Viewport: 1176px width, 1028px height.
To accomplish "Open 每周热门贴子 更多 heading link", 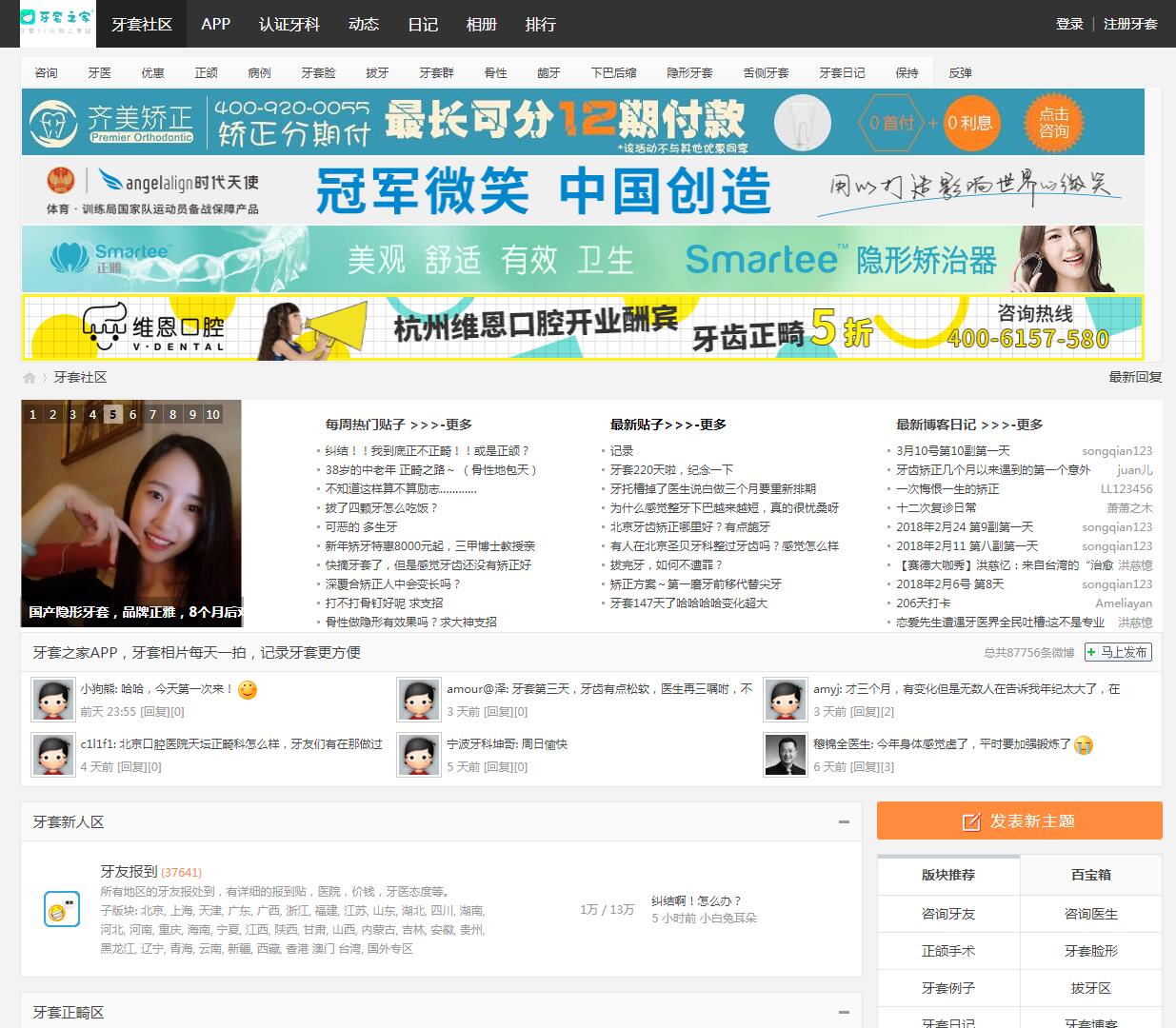I will tap(399, 425).
